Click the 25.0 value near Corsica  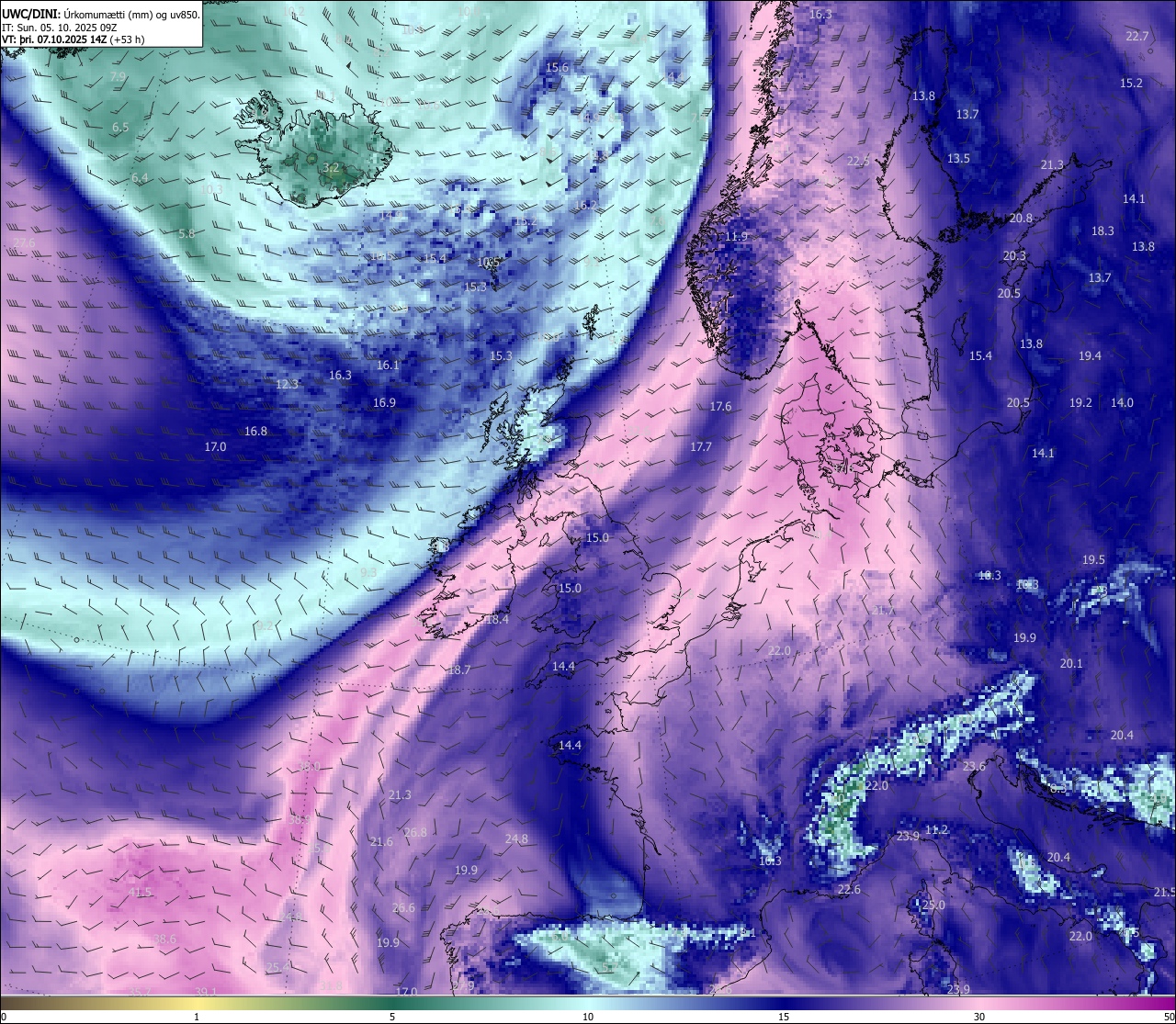tap(933, 905)
